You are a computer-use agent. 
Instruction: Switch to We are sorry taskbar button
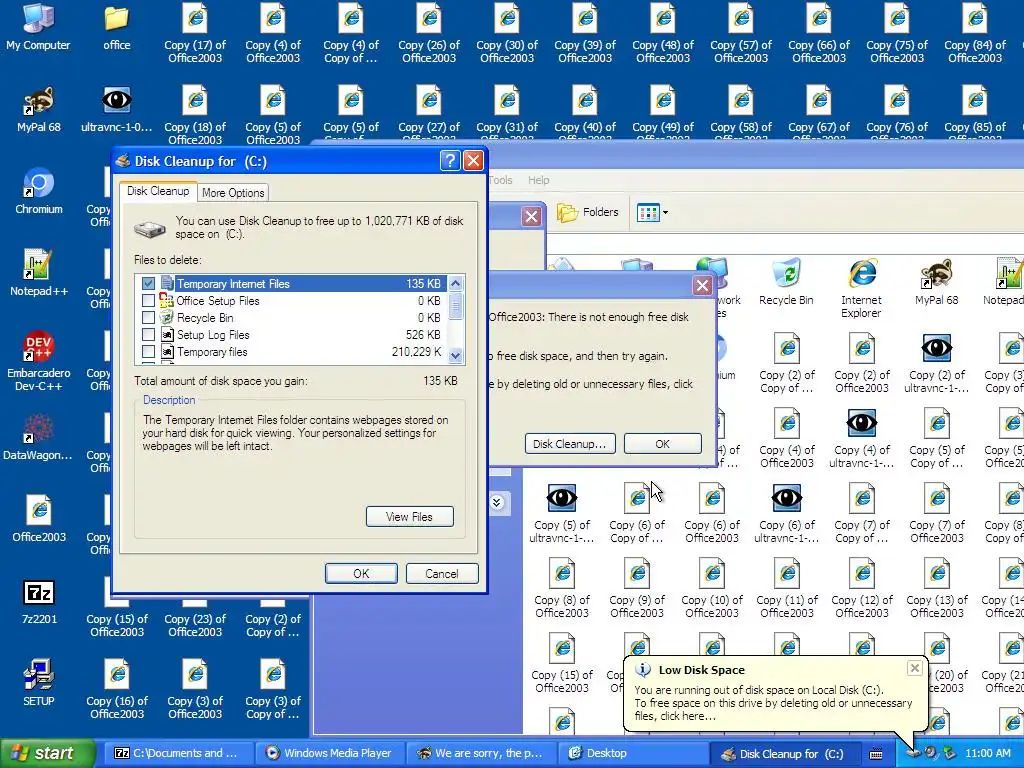coord(482,753)
